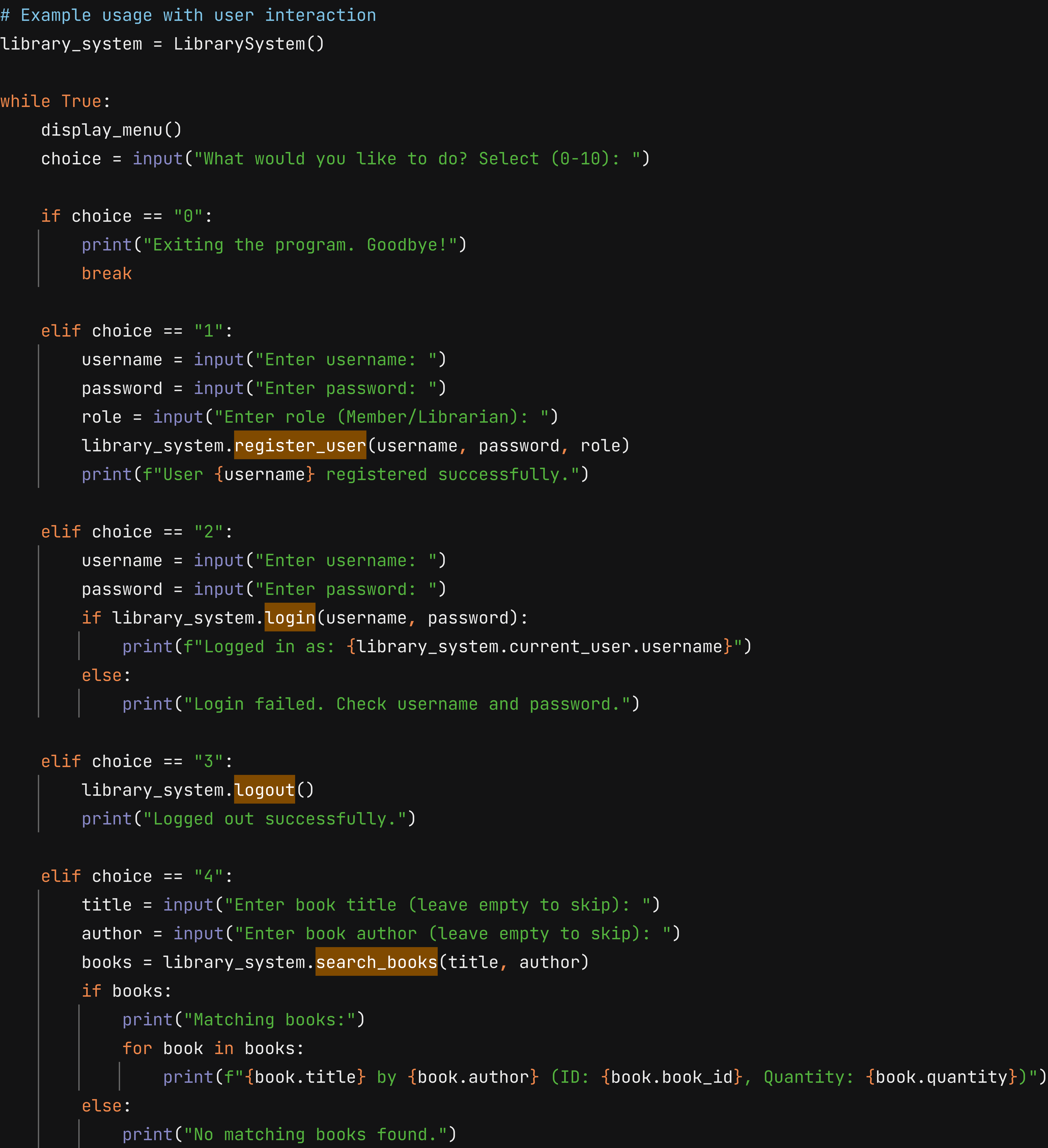This screenshot has width=1048, height=1148.
Task: Click 'LibrarySystem()' constructor call
Action: (249, 44)
